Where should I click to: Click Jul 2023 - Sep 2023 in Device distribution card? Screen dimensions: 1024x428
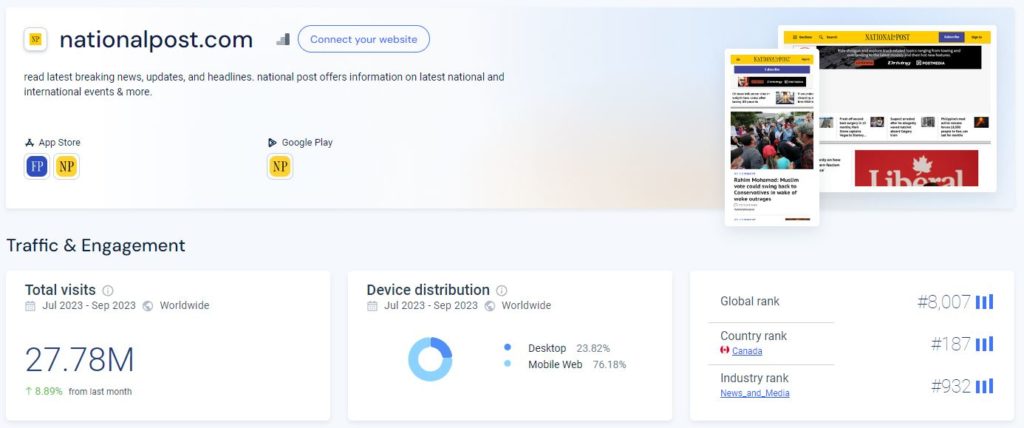(430, 305)
